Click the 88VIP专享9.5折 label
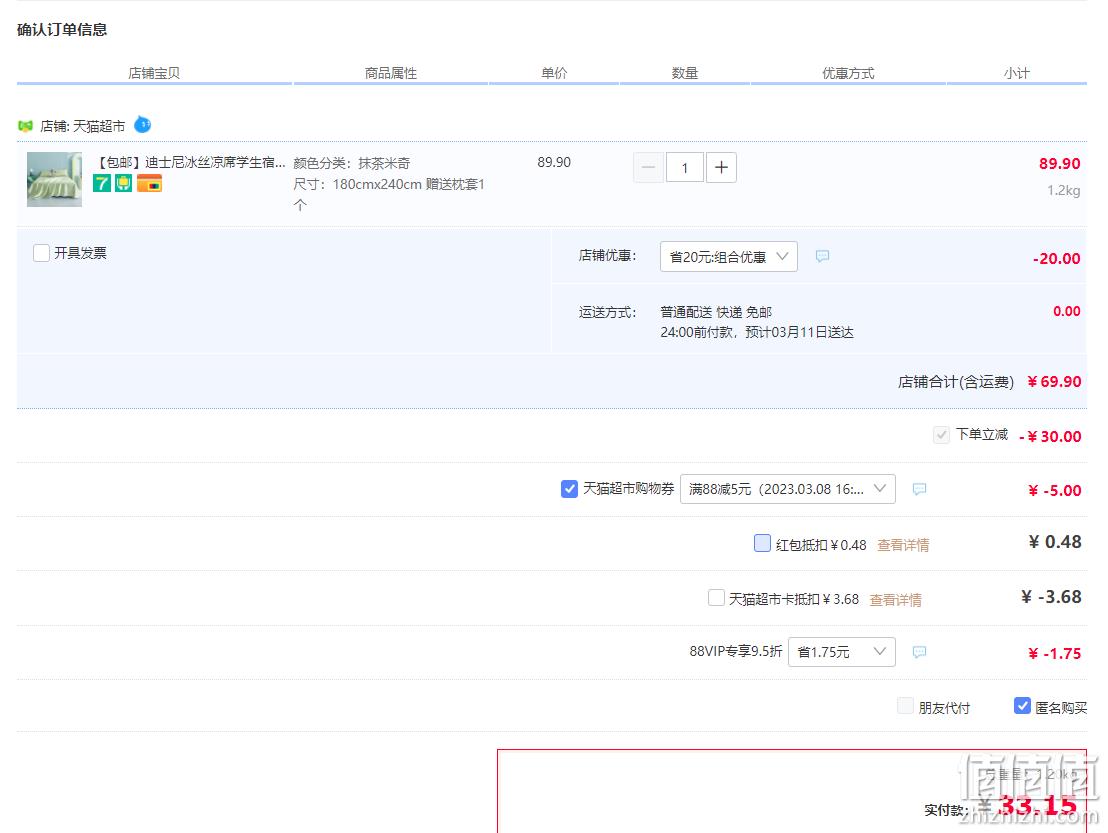The width and height of the screenshot is (1108, 833). tap(736, 651)
